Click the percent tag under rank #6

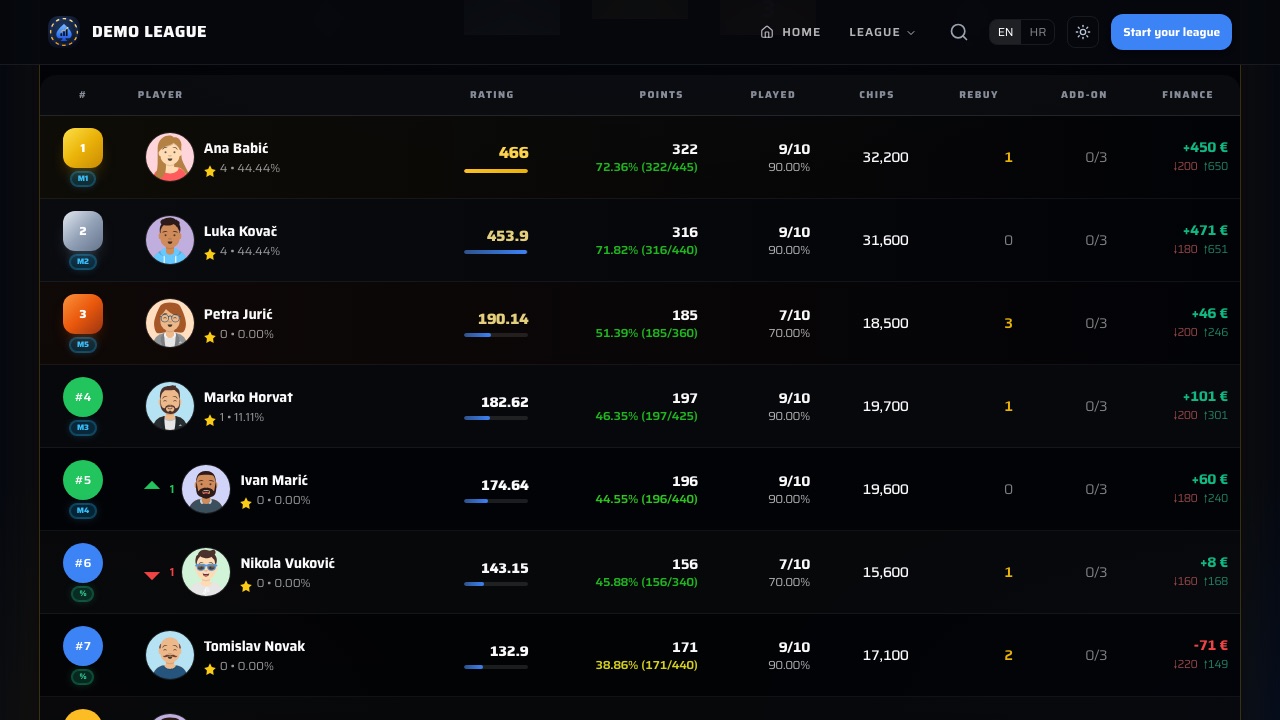pyautogui.click(x=83, y=594)
